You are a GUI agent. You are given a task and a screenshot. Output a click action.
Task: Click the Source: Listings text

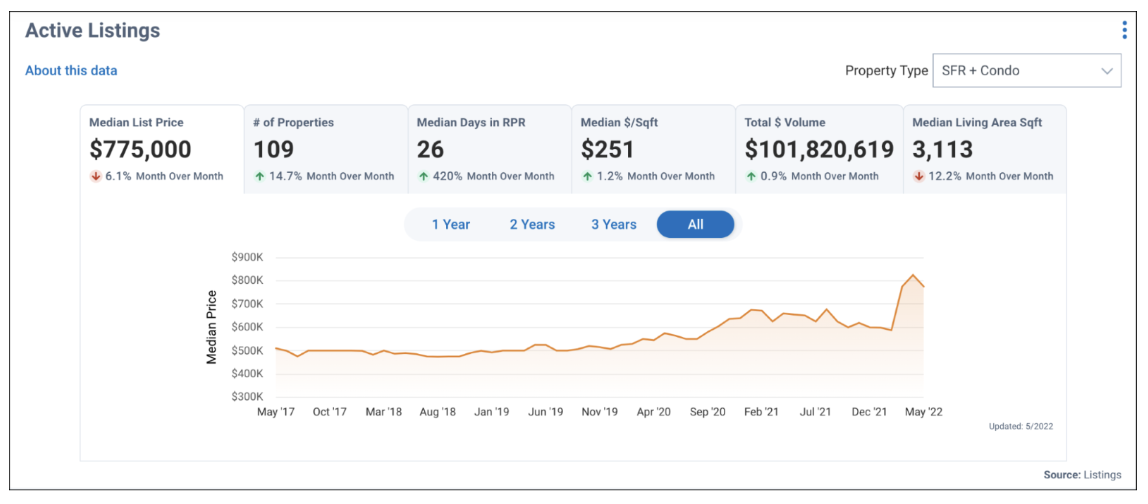coord(1082,475)
